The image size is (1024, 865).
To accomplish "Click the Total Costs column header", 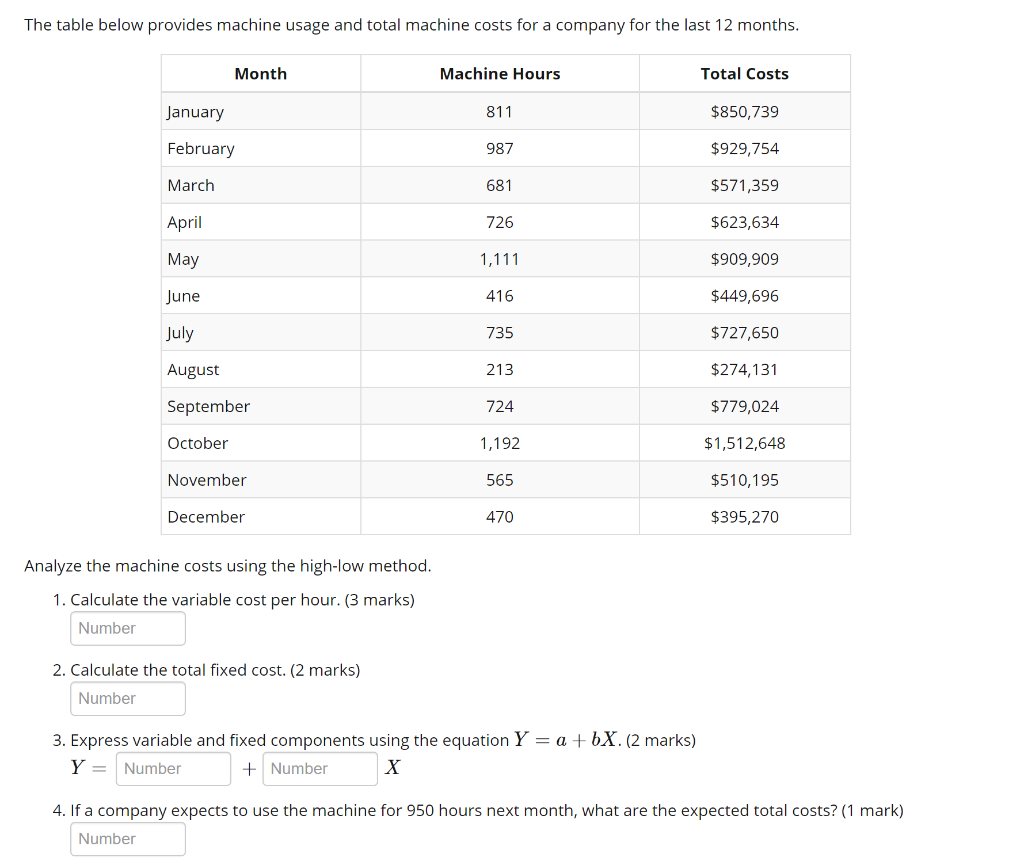I will pos(744,74).
